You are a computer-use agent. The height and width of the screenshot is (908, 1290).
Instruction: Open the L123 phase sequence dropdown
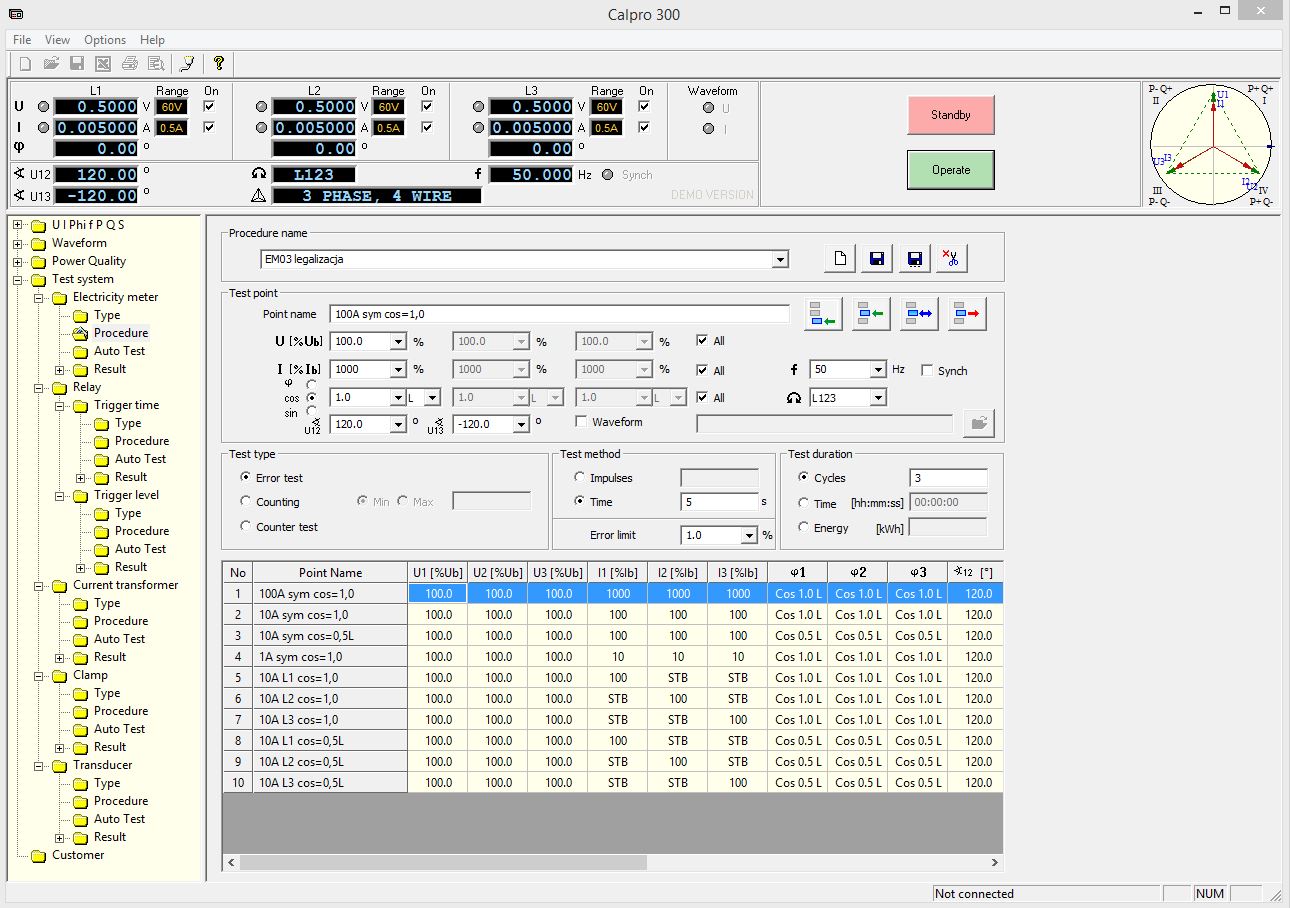pos(878,397)
